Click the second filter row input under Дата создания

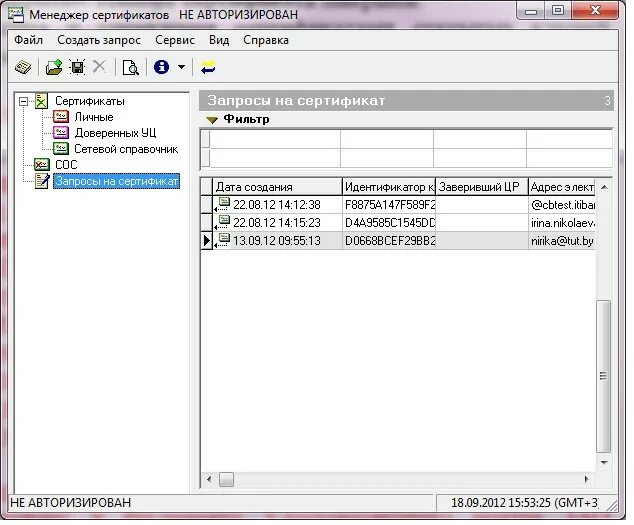pos(275,157)
